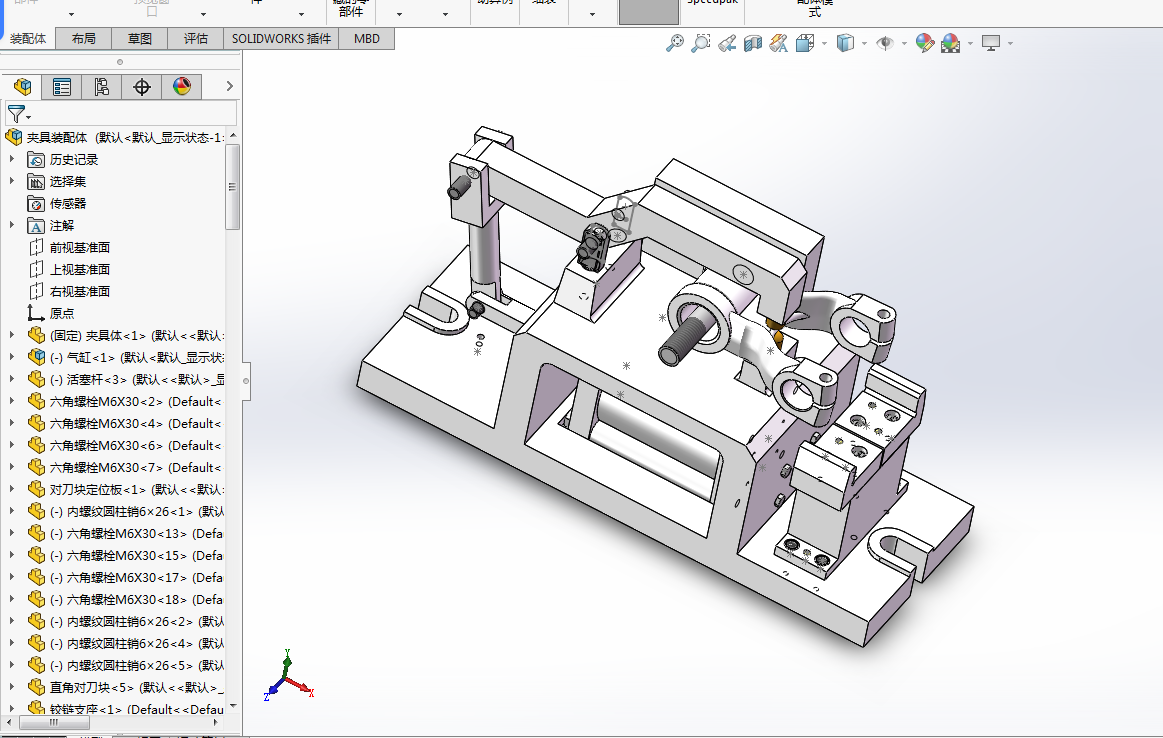Click the Hide/Show Items eye icon
Image resolution: width=1163 pixels, height=738 pixels.
(x=885, y=43)
